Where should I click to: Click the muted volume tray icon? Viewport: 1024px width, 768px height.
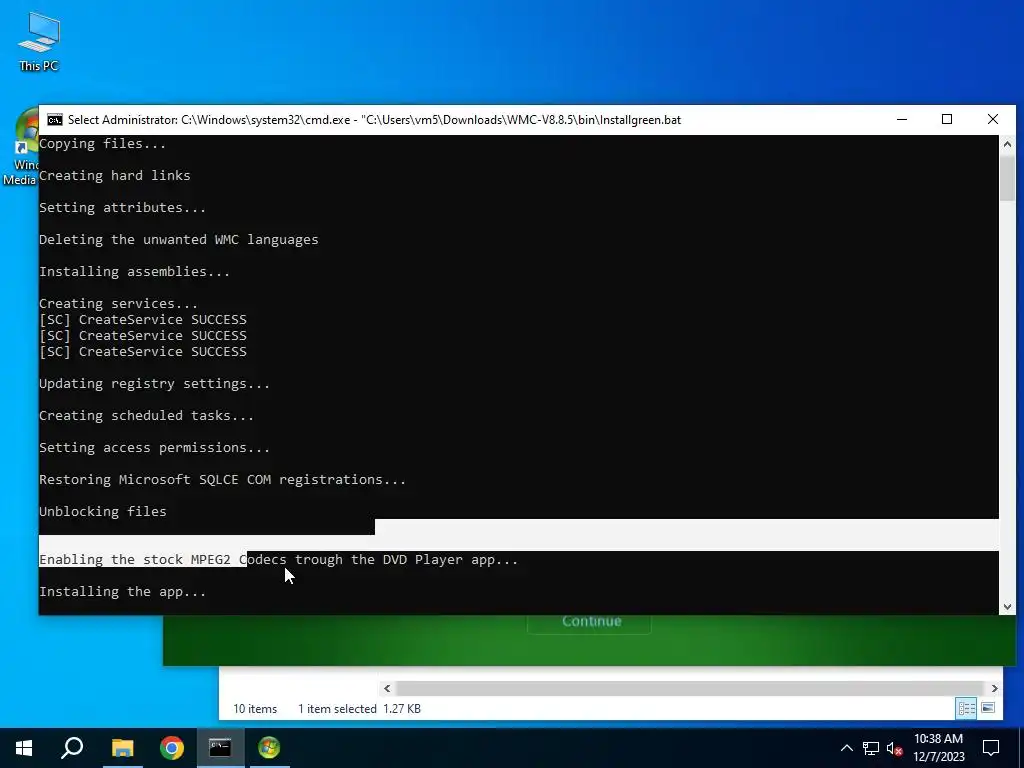click(x=895, y=748)
